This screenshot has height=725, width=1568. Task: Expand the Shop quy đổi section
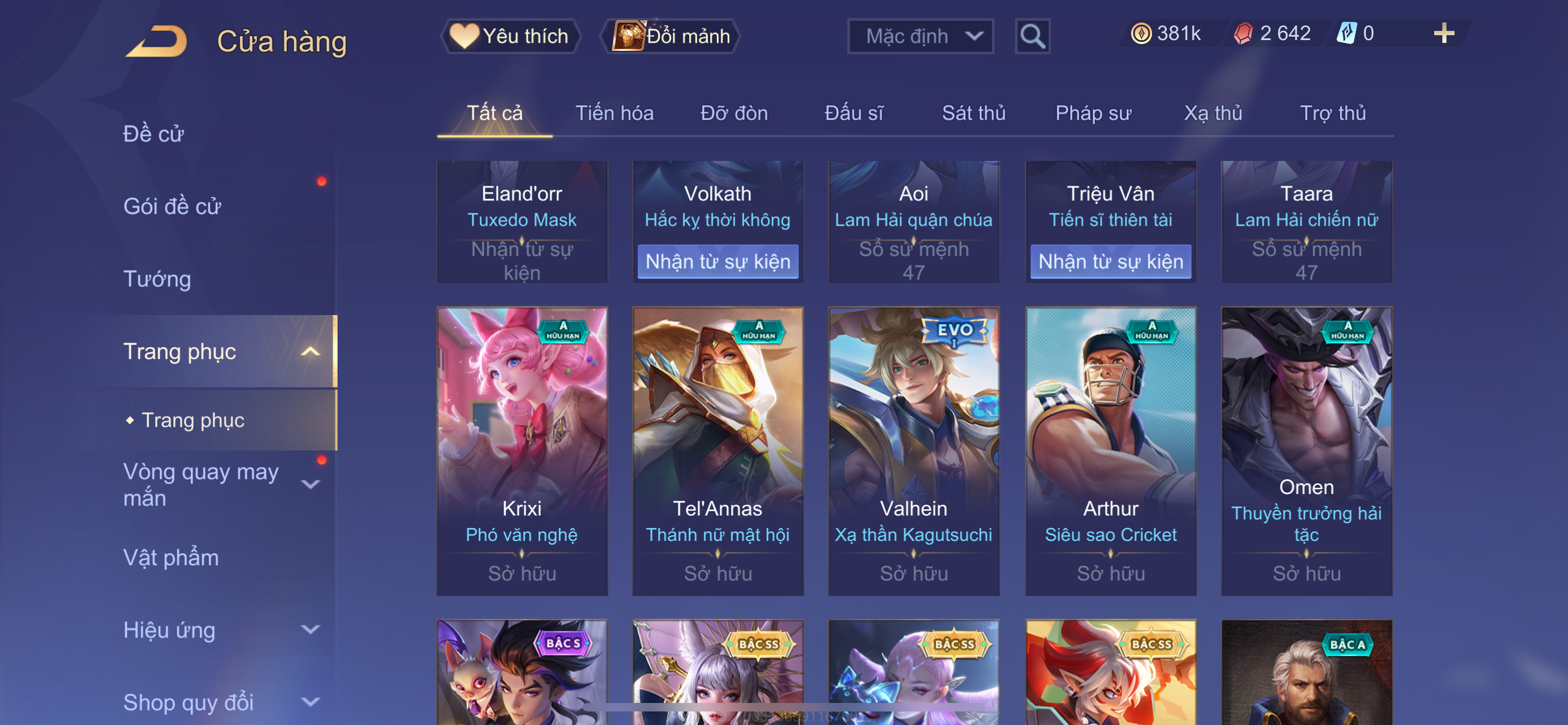click(310, 702)
